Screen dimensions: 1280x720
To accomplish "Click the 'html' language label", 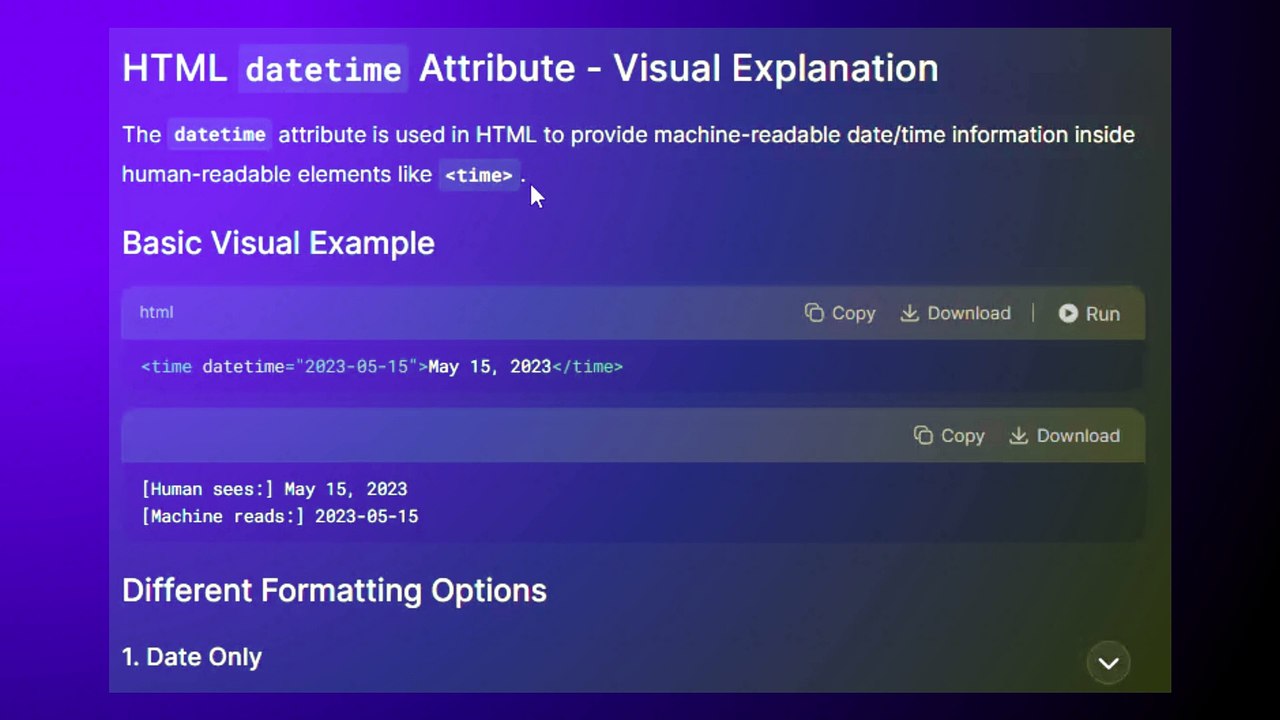I will pyautogui.click(x=156, y=312).
